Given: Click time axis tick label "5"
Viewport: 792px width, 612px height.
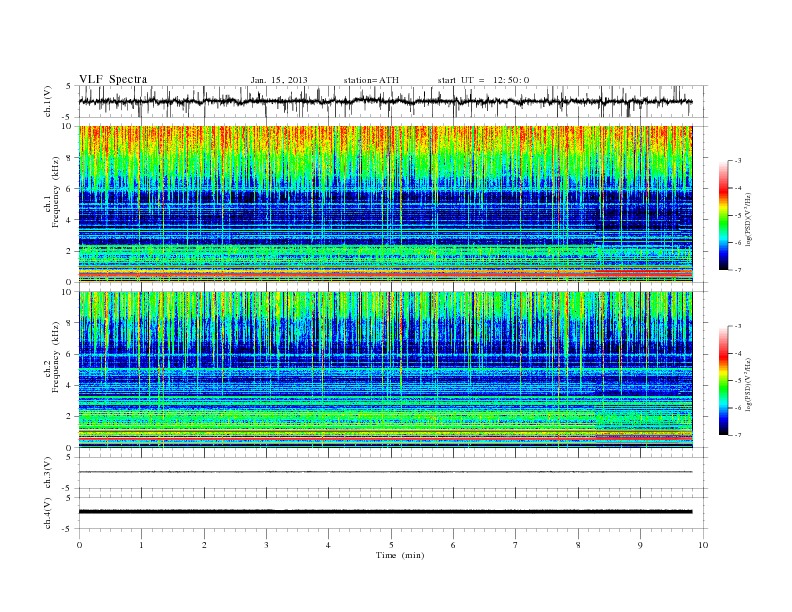Looking at the screenshot, I should click(x=391, y=545).
